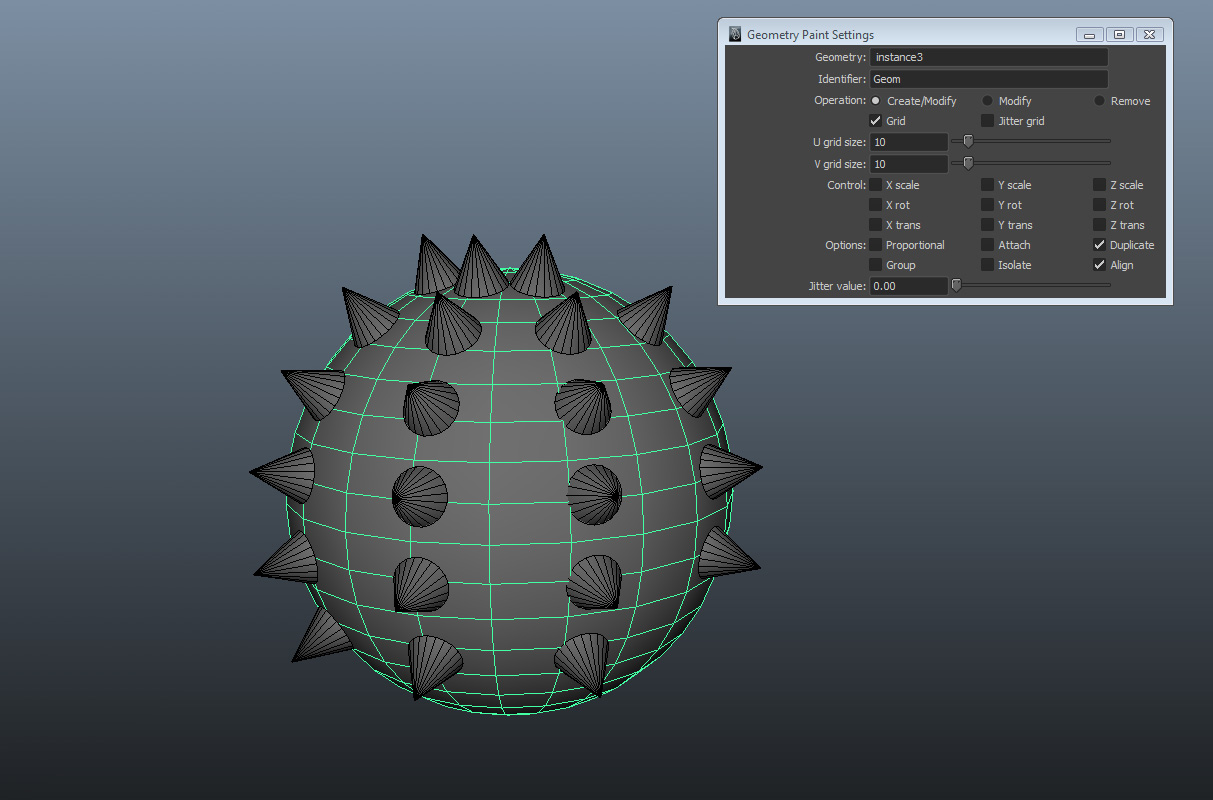Uncheck the Align option
Viewport: 1213px width, 800px height.
click(1099, 264)
